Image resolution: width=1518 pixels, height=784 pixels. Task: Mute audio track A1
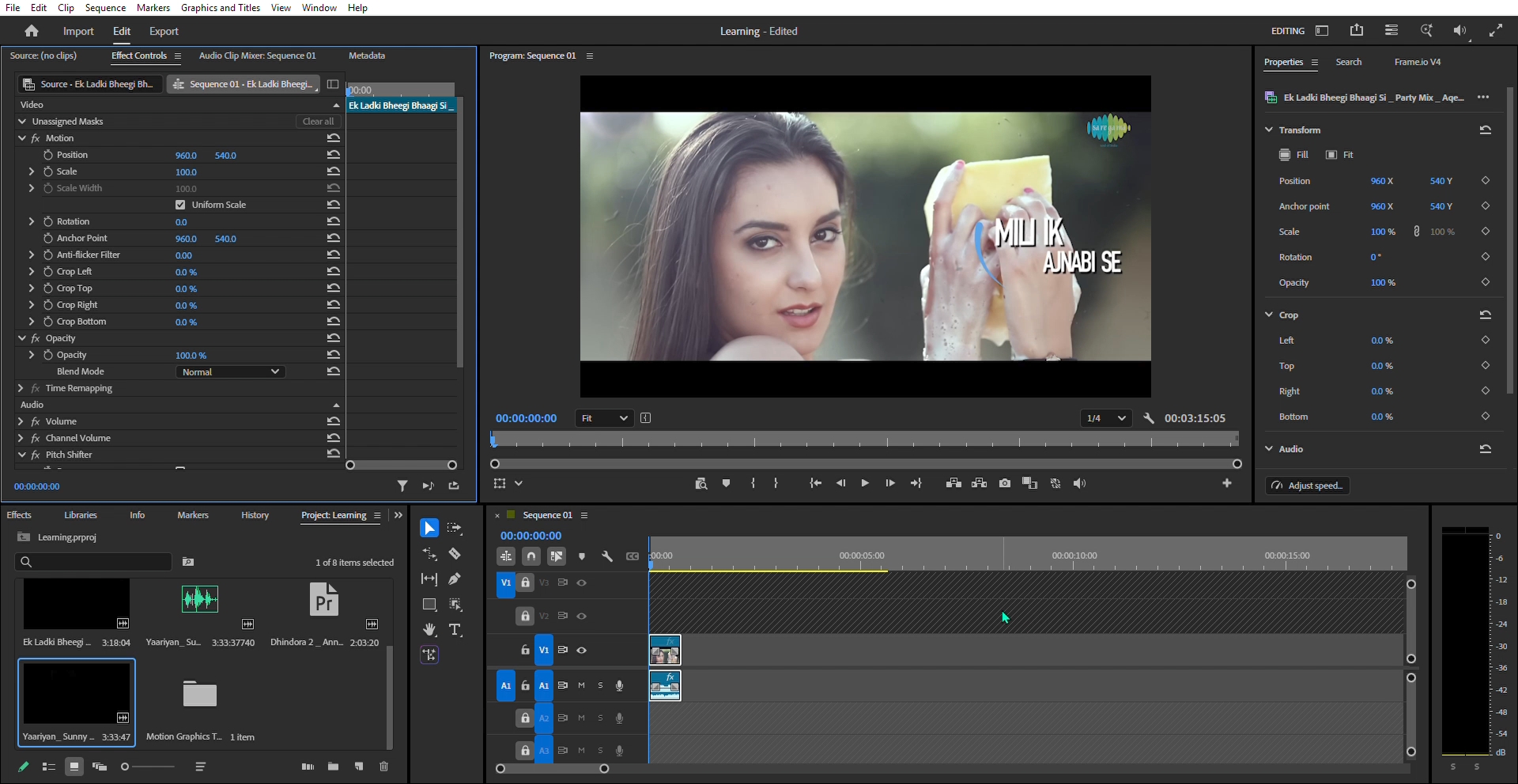pyautogui.click(x=581, y=685)
